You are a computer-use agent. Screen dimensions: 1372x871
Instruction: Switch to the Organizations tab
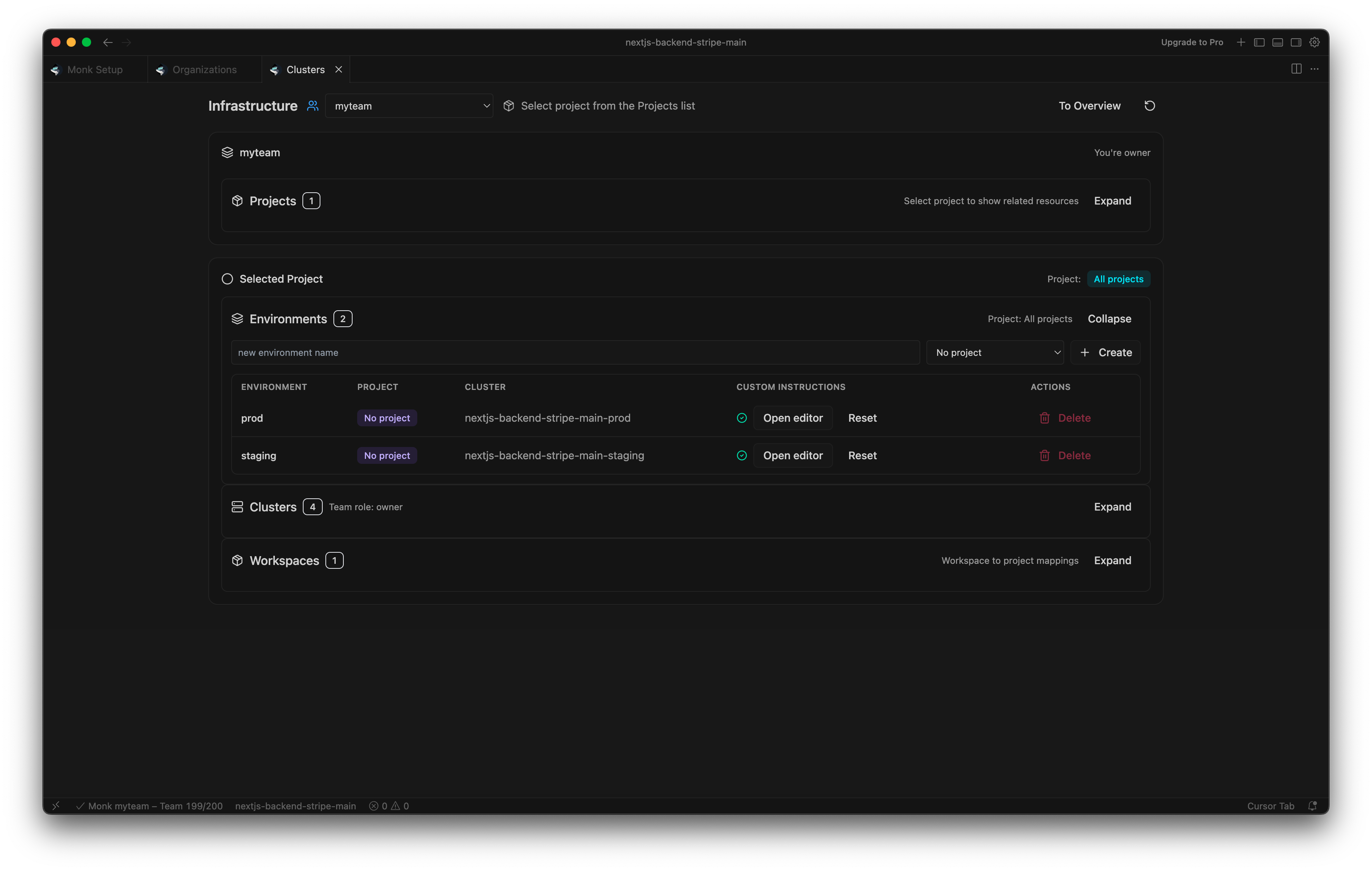tap(204, 69)
